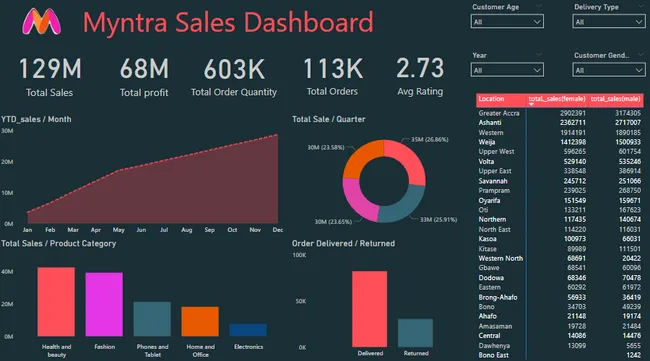
Task: Open the Customer Age dropdown
Action: point(507,22)
